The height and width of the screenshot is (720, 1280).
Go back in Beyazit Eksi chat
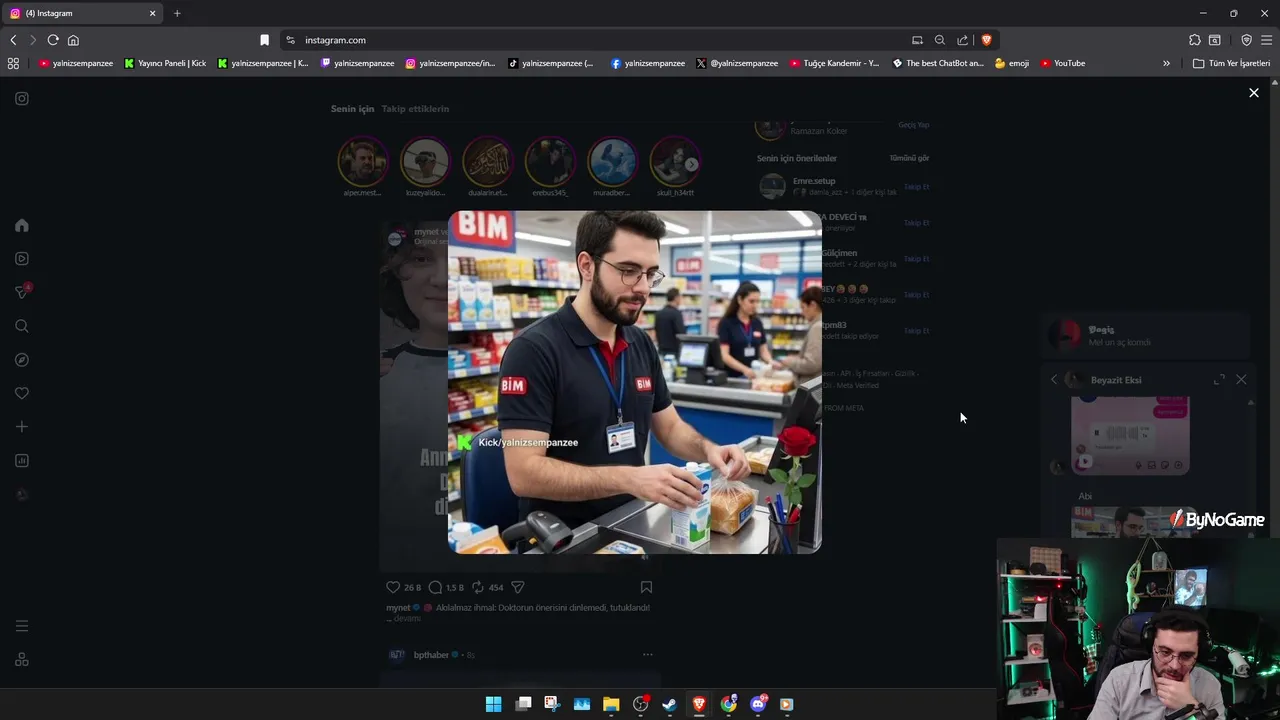point(1053,380)
